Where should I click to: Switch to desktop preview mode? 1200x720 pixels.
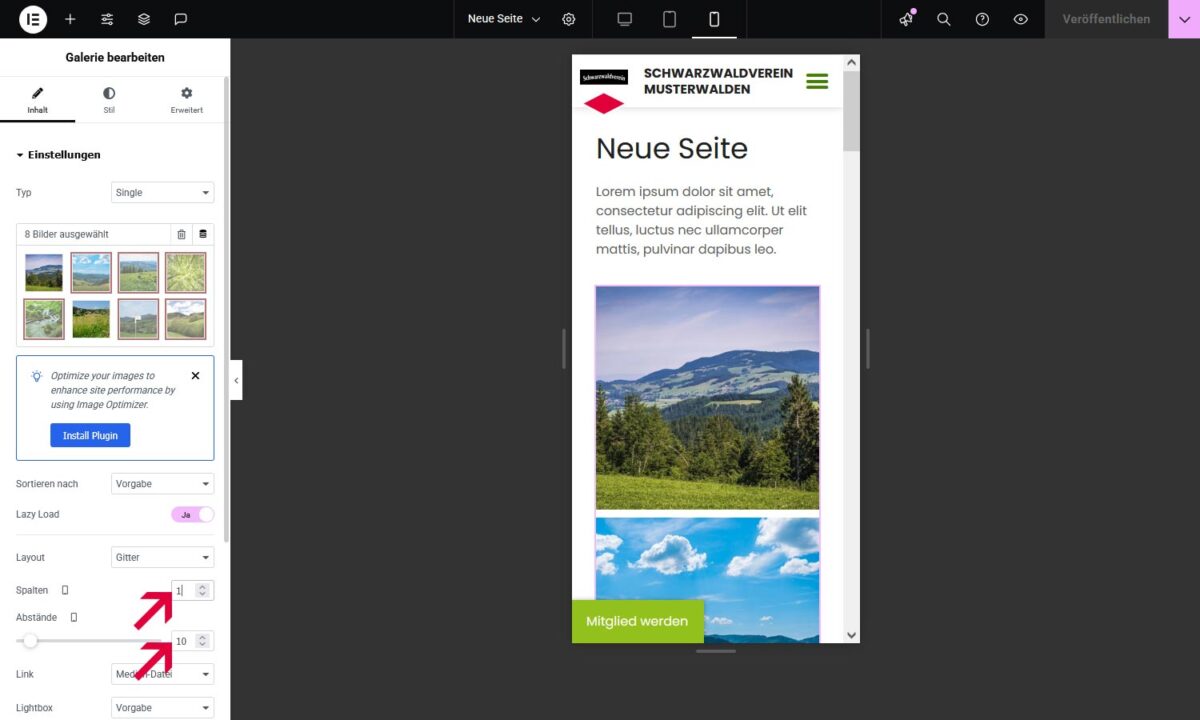[x=625, y=19]
